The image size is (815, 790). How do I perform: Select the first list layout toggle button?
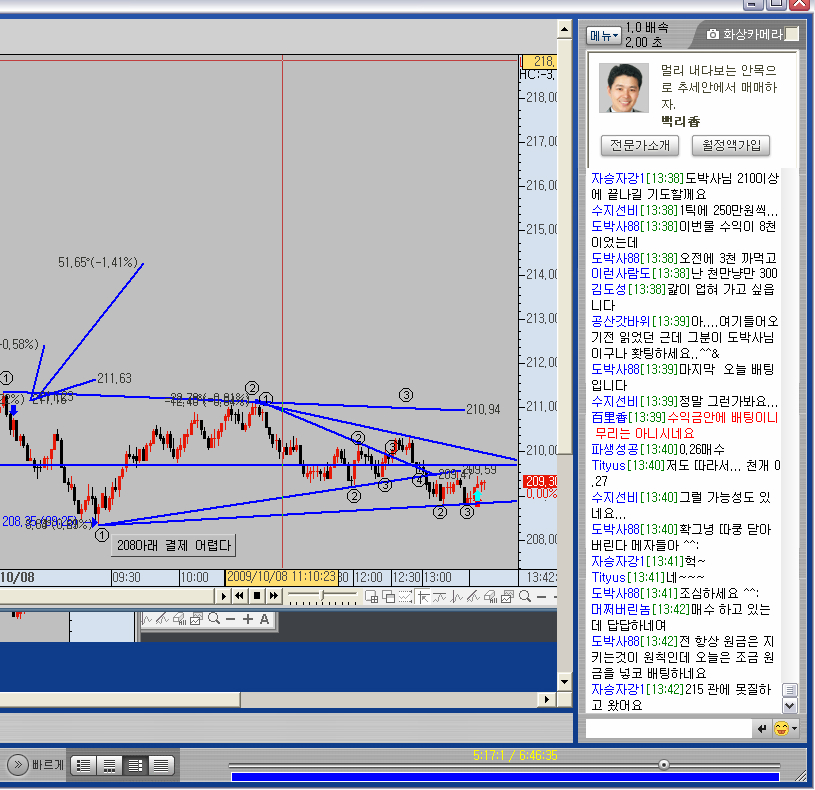point(84,765)
